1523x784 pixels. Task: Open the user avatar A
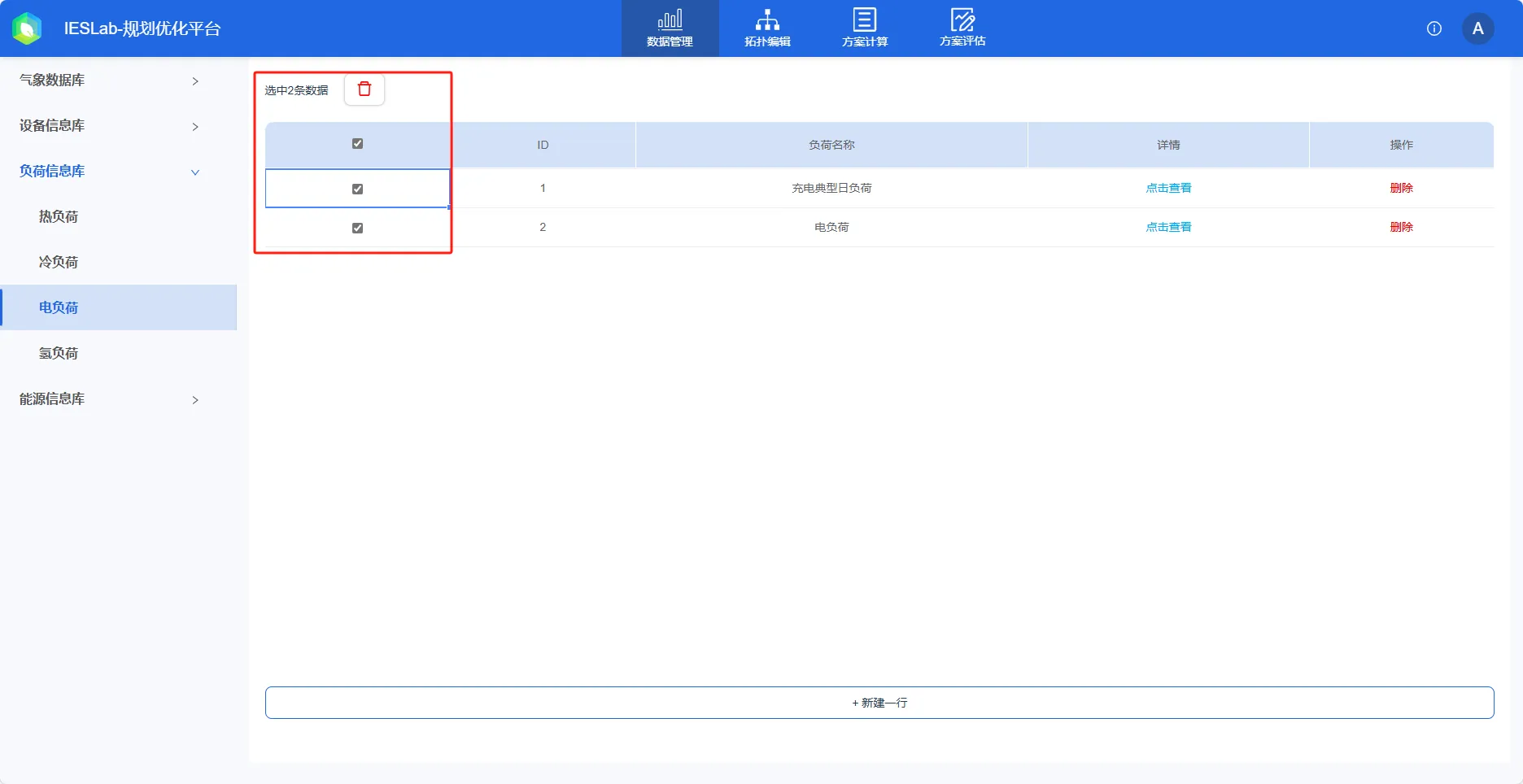point(1478,28)
